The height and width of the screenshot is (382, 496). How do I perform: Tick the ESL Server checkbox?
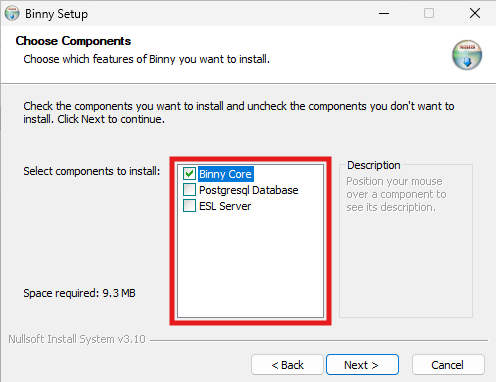point(189,206)
